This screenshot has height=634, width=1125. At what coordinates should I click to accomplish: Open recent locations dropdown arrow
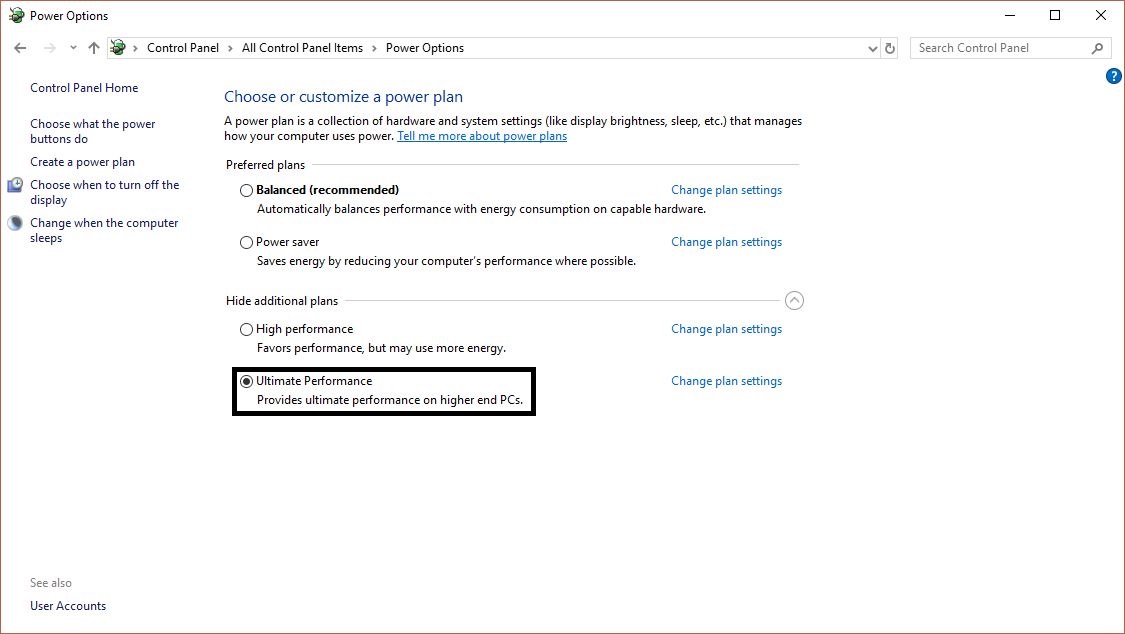click(73, 48)
